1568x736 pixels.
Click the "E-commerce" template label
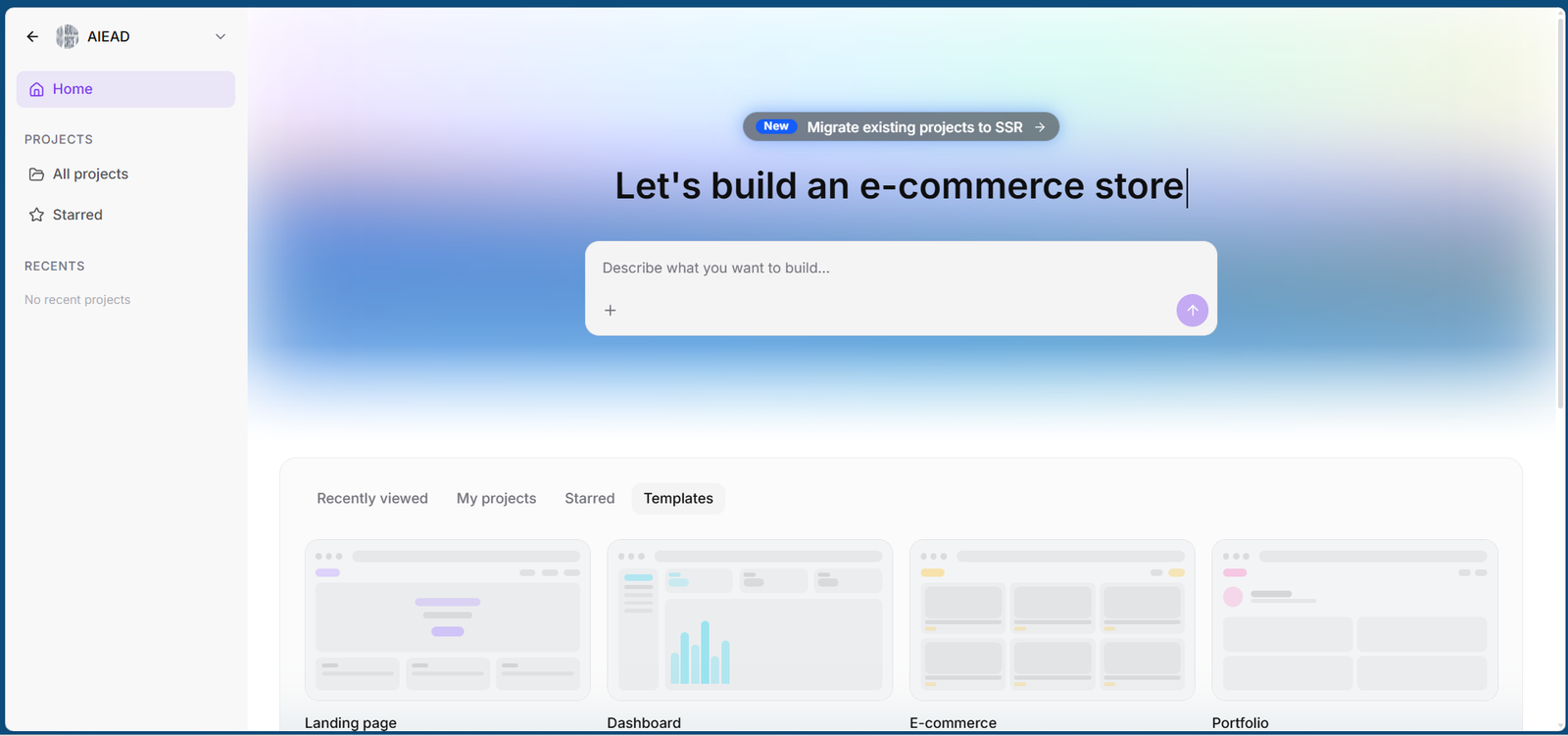953,723
